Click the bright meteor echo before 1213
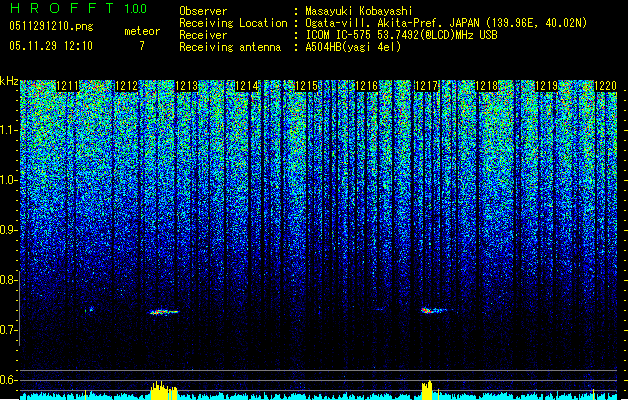This screenshot has height=400, width=629. tap(164, 312)
